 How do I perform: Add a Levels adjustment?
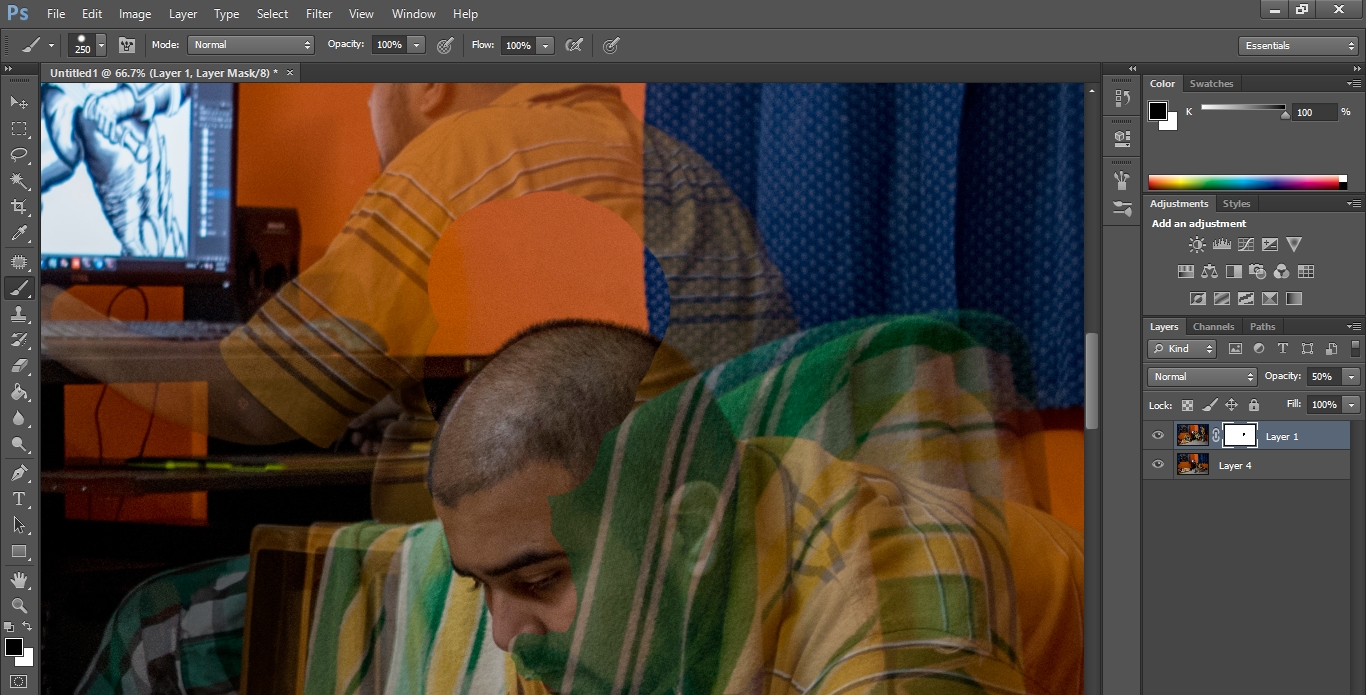click(x=1221, y=244)
